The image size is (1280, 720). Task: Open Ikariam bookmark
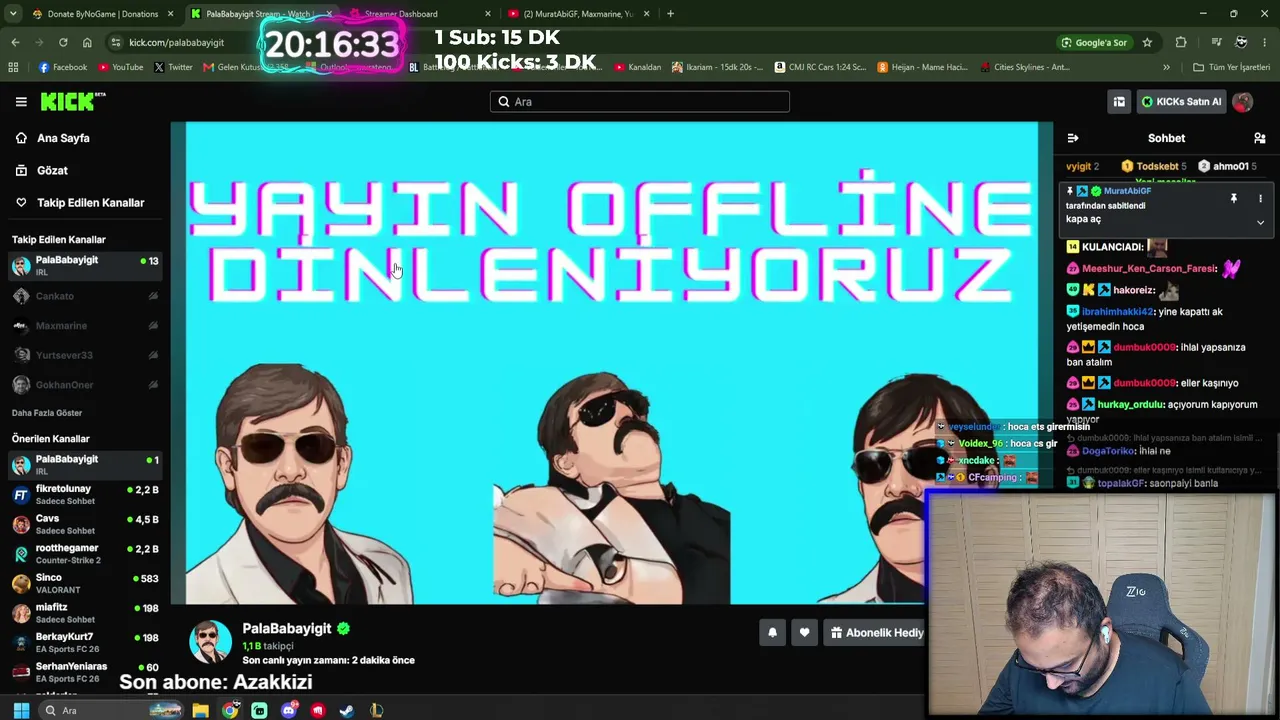pyautogui.click(x=717, y=67)
